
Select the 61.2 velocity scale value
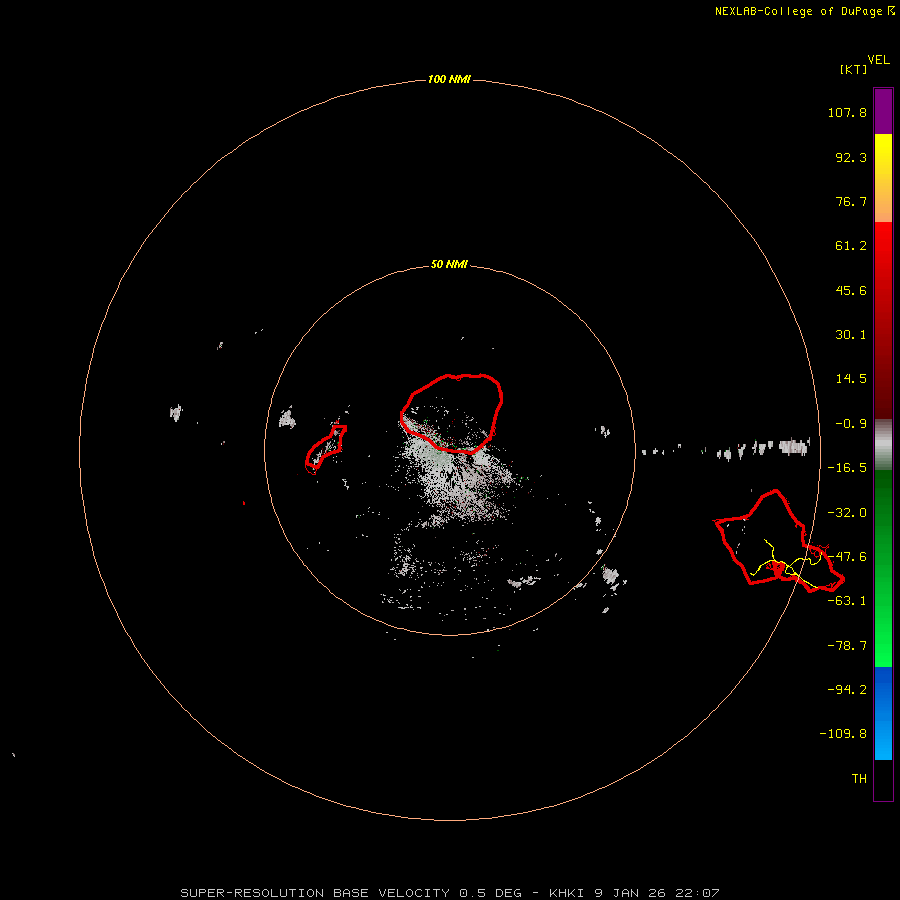tap(851, 246)
